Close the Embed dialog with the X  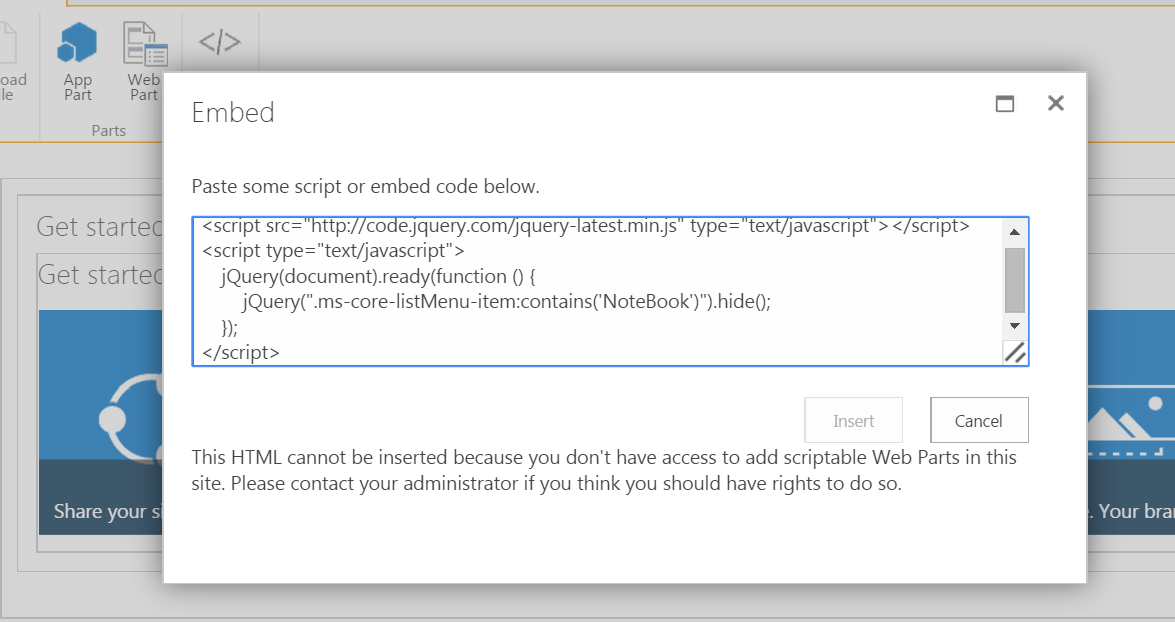point(1056,103)
